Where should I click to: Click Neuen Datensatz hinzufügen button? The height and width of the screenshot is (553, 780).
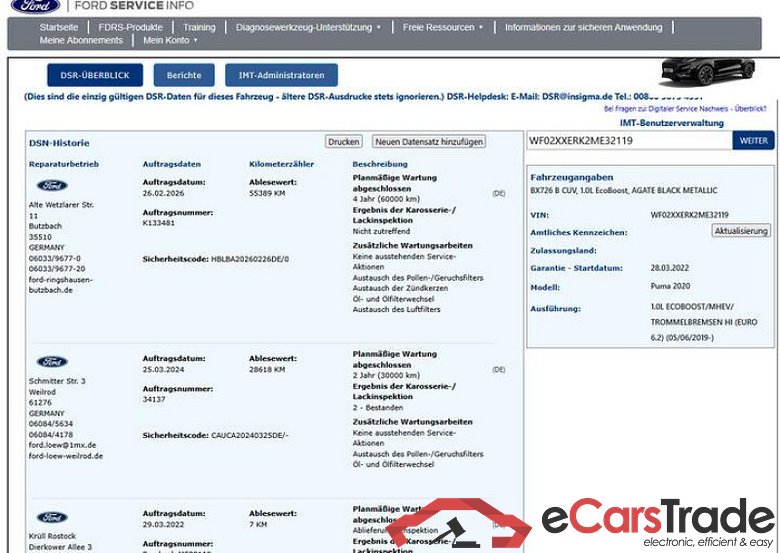pos(429,142)
